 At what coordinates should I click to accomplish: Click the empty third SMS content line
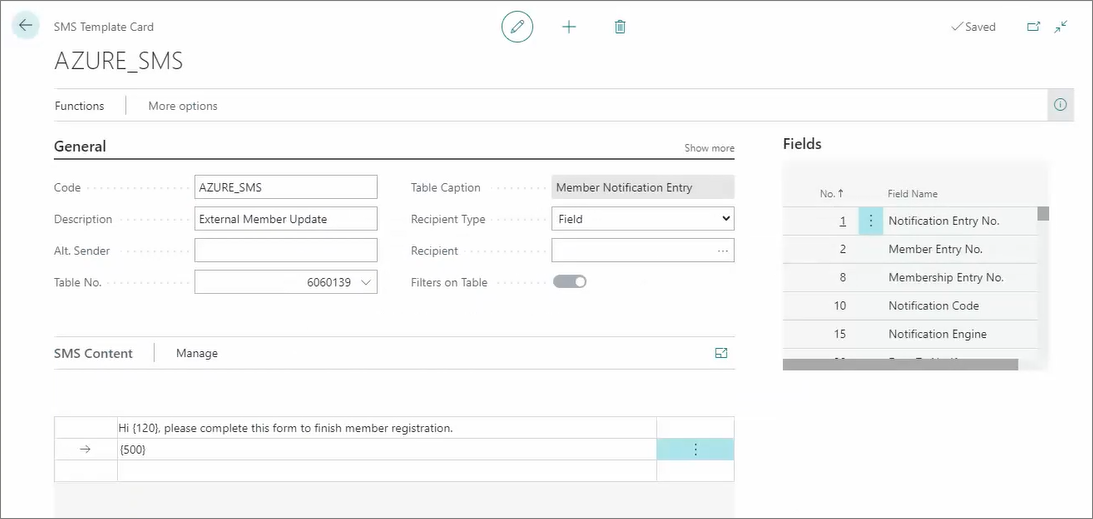tap(387, 470)
